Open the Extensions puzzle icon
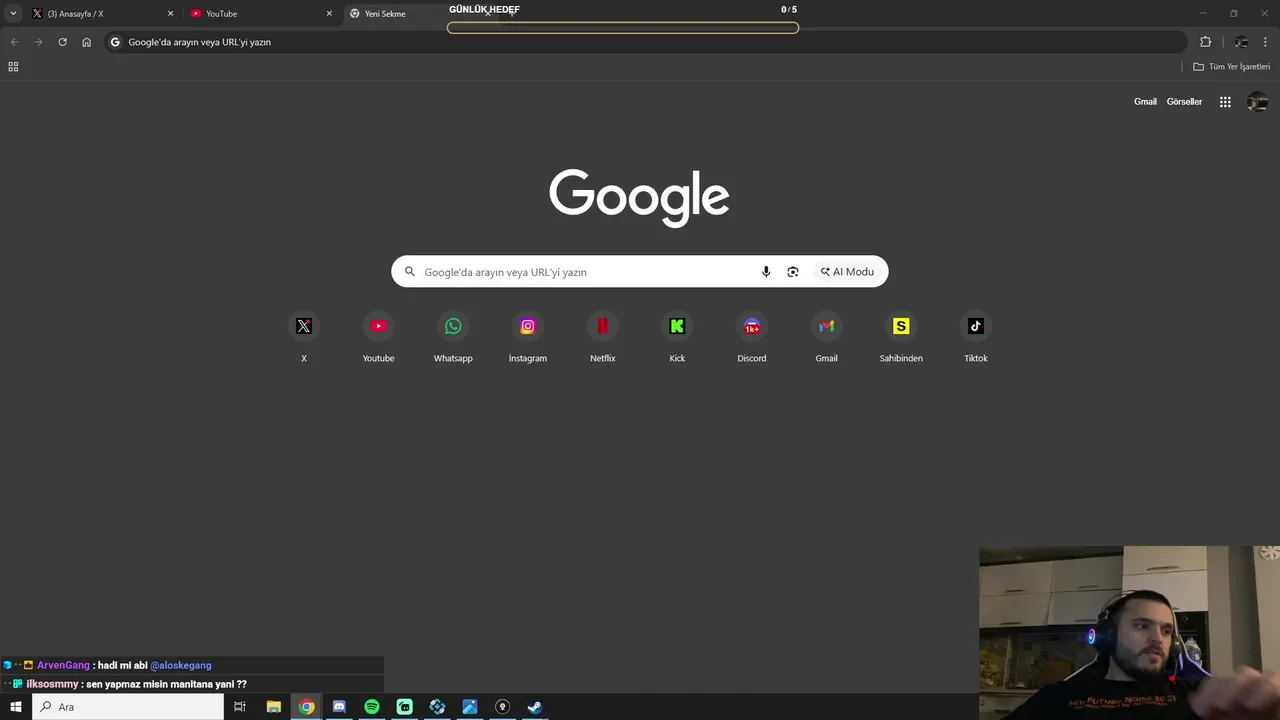 point(1205,42)
